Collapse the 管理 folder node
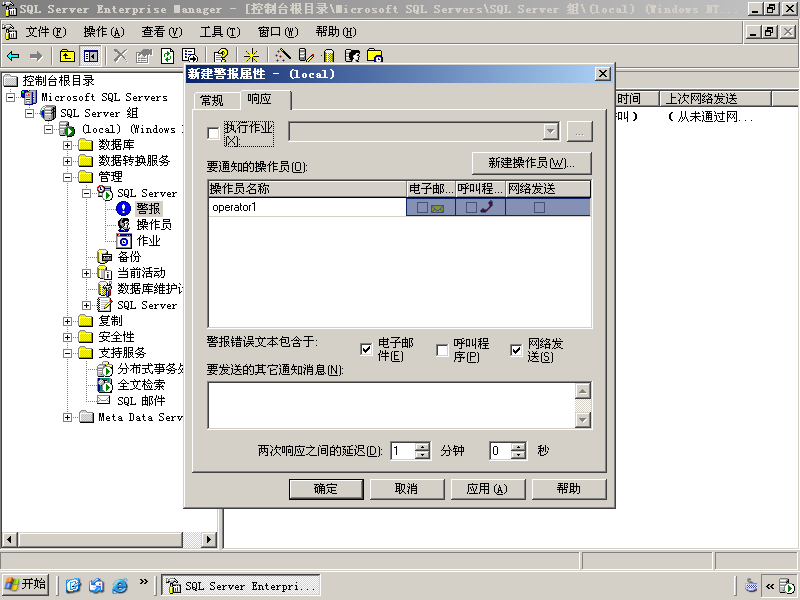 pos(67,177)
